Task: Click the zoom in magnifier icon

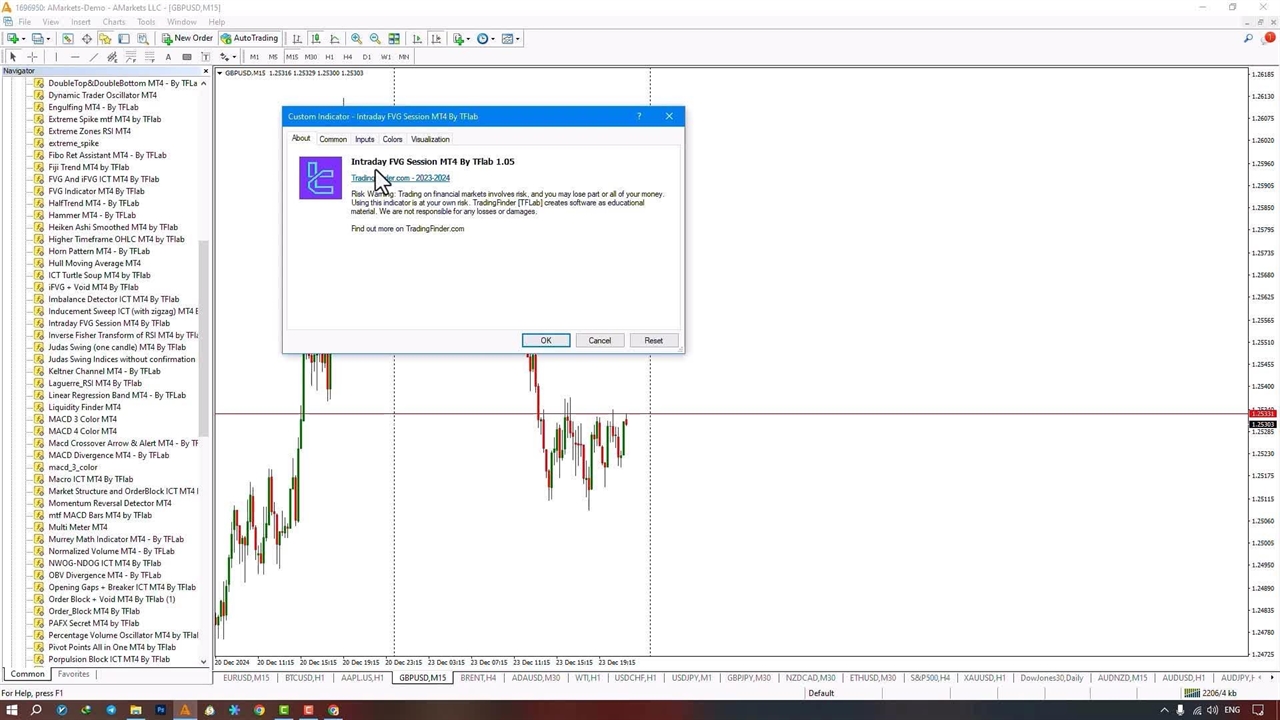Action: (x=356, y=39)
